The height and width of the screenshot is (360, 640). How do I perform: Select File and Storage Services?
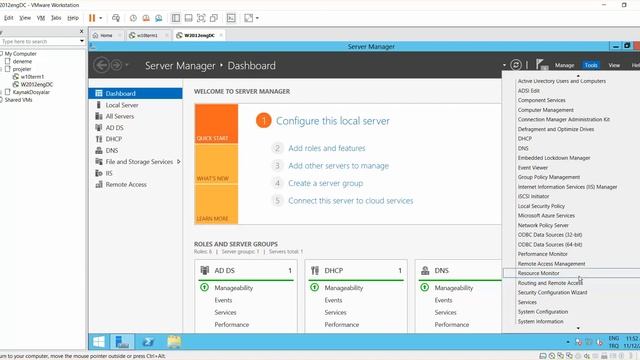point(139,162)
